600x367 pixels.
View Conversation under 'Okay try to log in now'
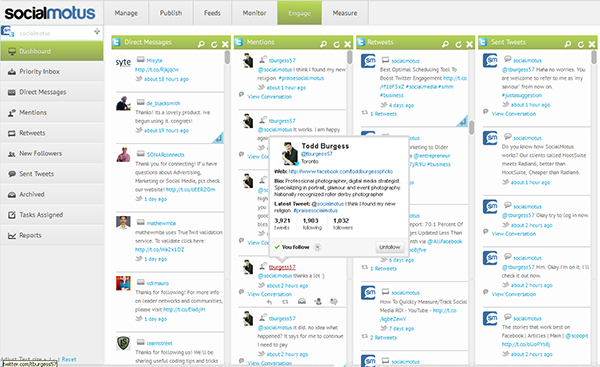pos(514,234)
